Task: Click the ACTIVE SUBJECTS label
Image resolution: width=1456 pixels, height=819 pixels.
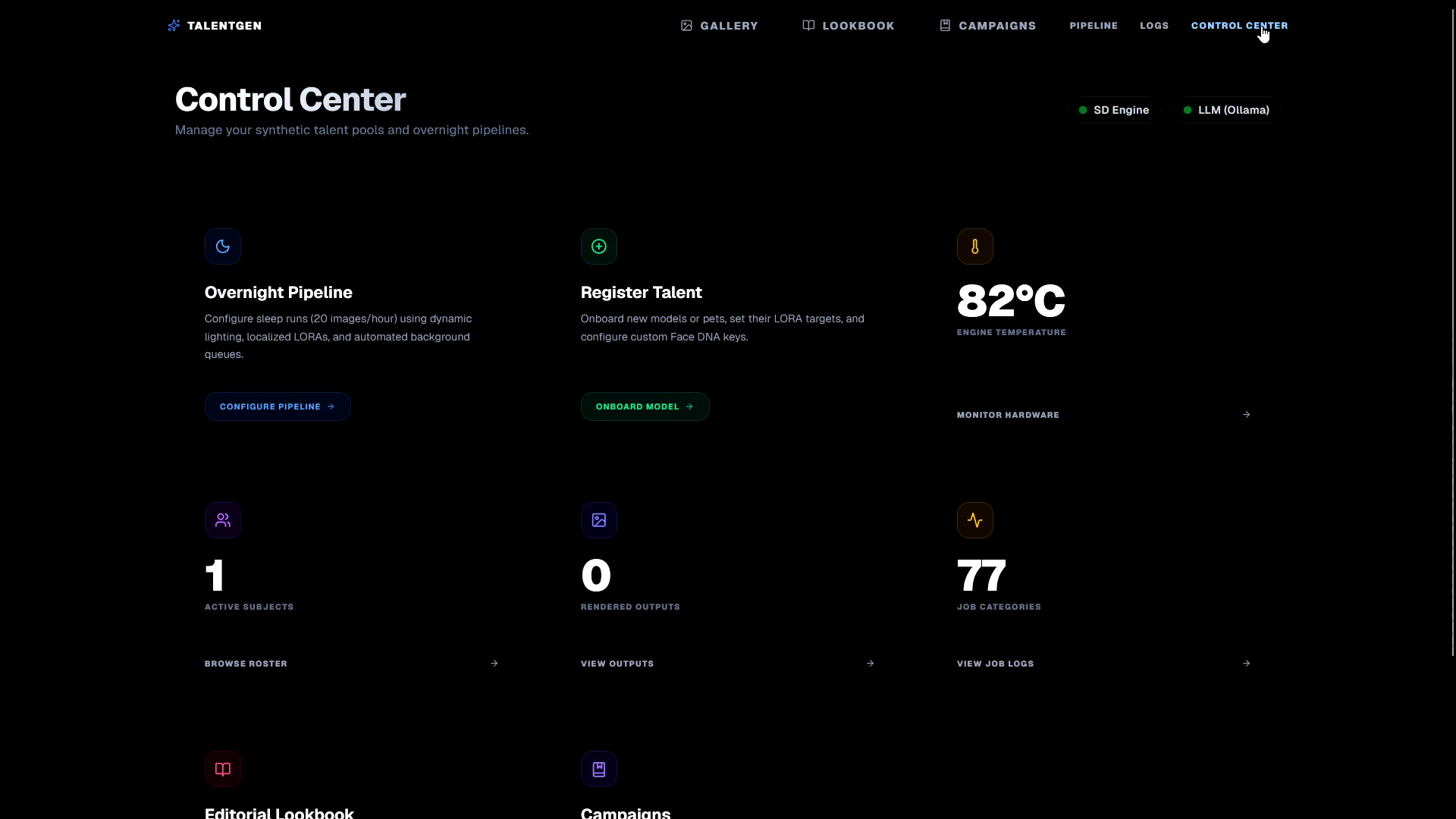Action: click(x=249, y=607)
